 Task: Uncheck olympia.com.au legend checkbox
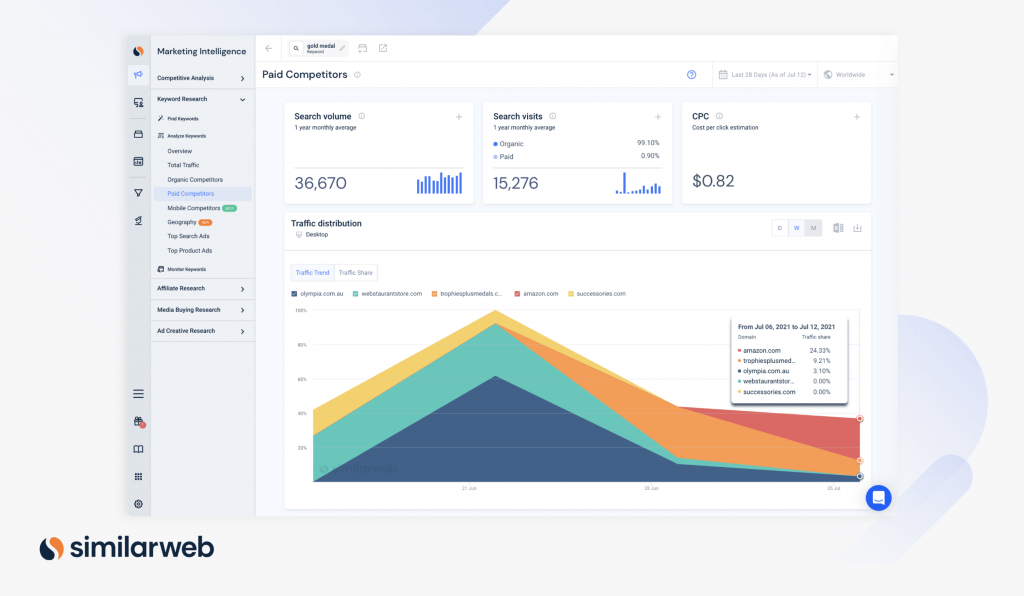click(294, 294)
